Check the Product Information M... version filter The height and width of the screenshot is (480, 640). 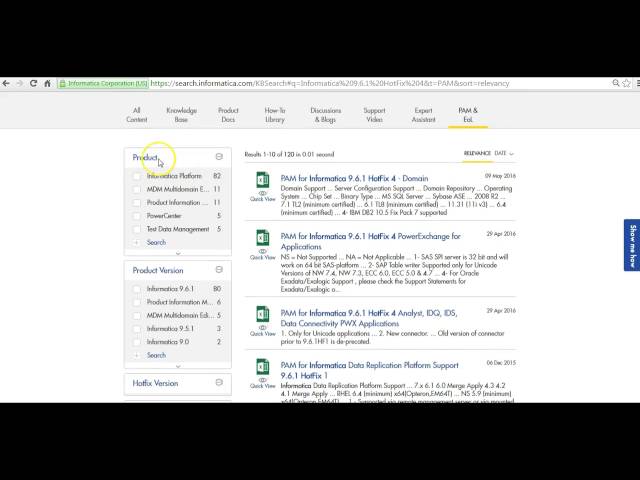point(137,302)
